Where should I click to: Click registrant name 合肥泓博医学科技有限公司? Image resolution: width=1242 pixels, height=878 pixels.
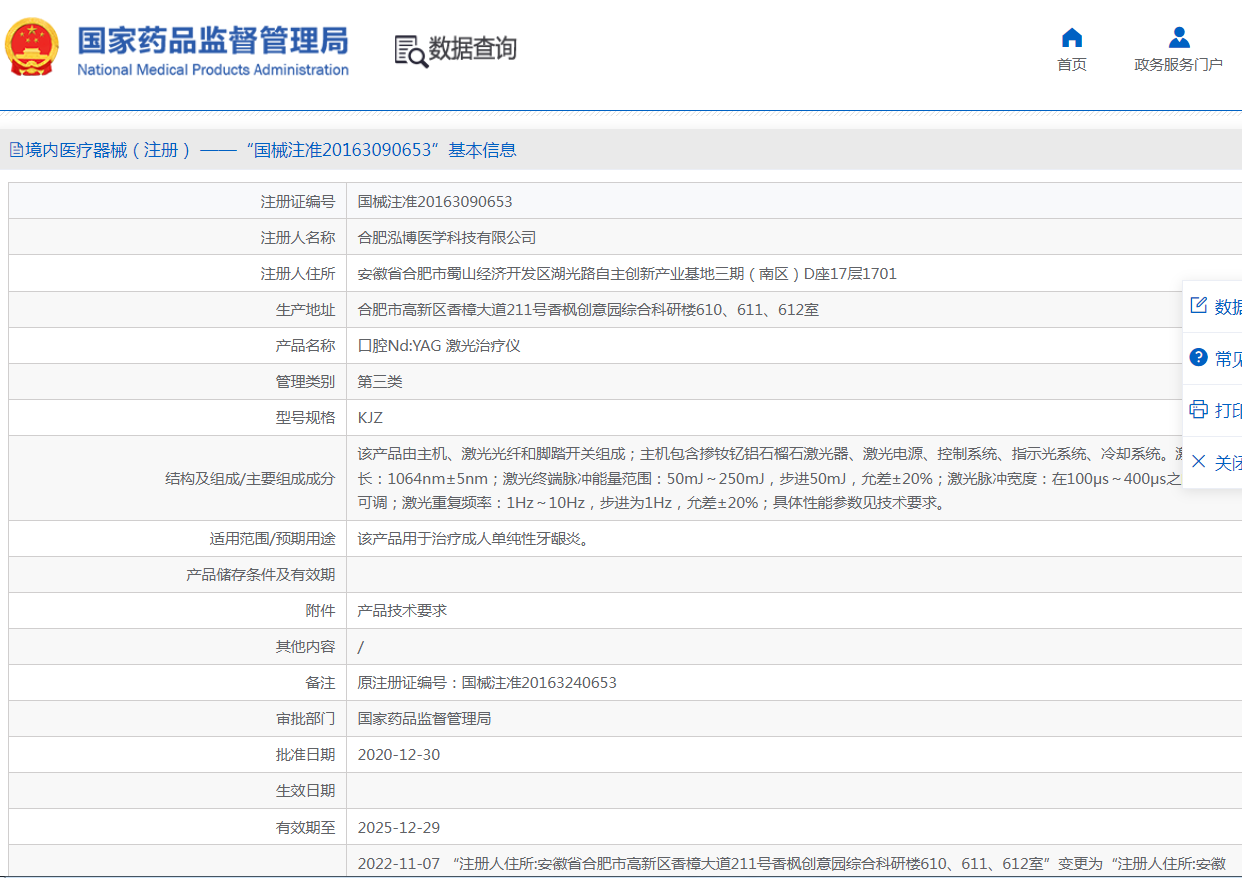[x=447, y=237]
